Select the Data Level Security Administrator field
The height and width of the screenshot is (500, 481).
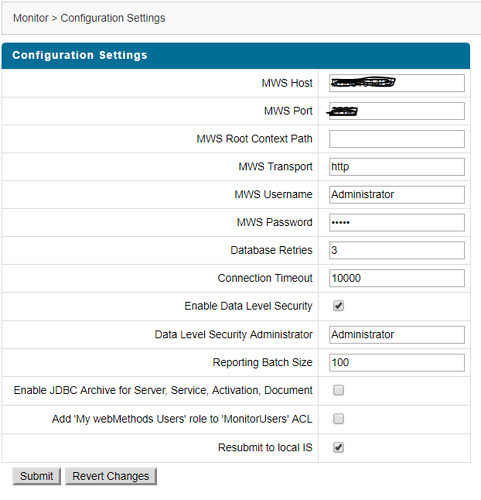click(x=397, y=335)
